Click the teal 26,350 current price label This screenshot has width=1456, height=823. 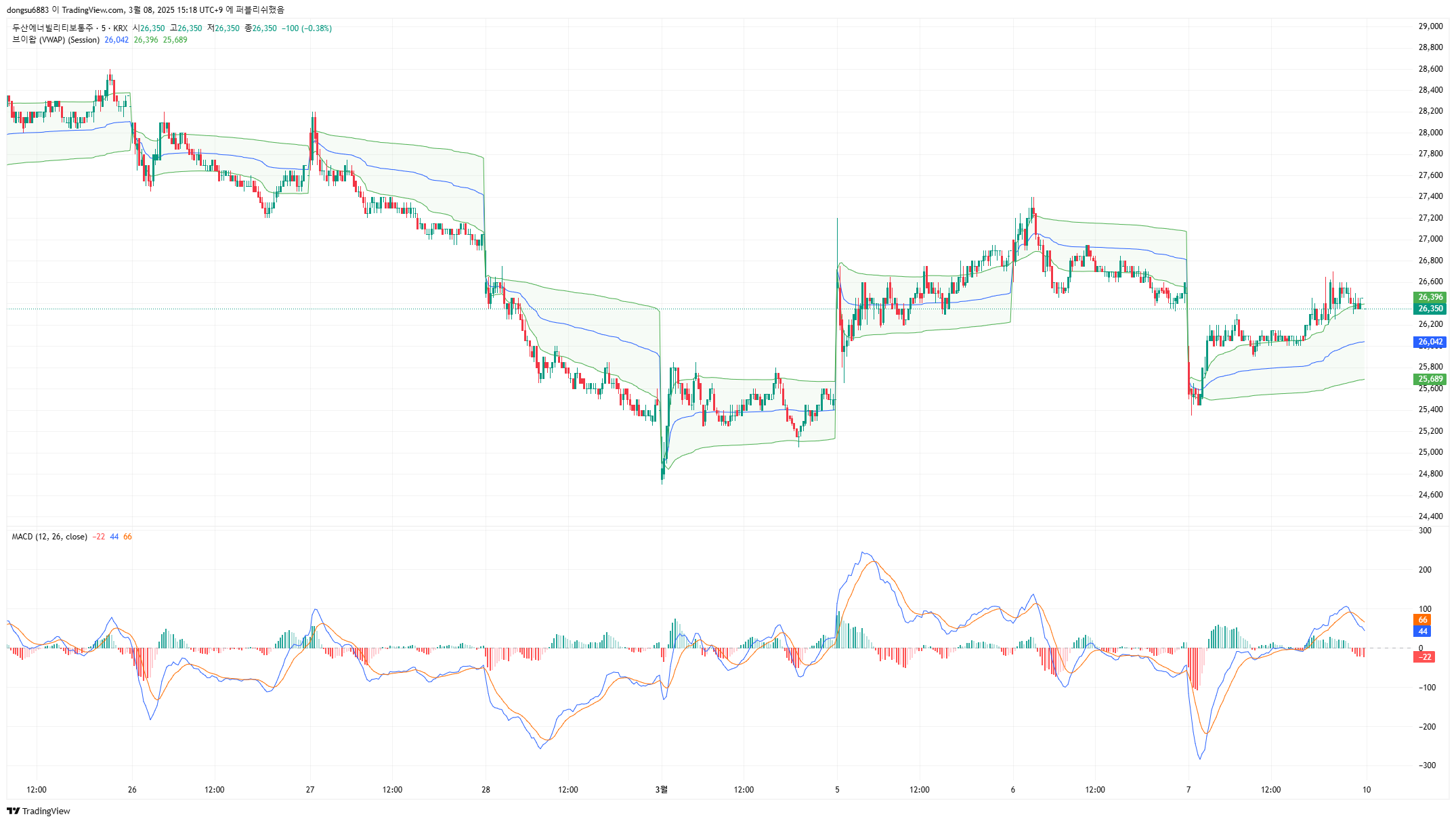point(1430,309)
